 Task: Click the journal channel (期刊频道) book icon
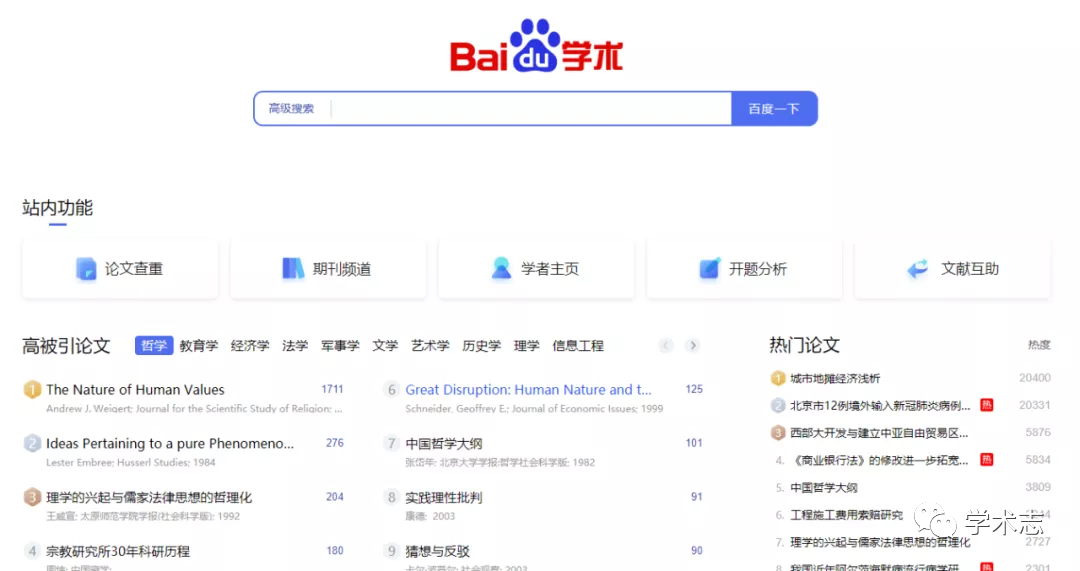[x=293, y=269]
